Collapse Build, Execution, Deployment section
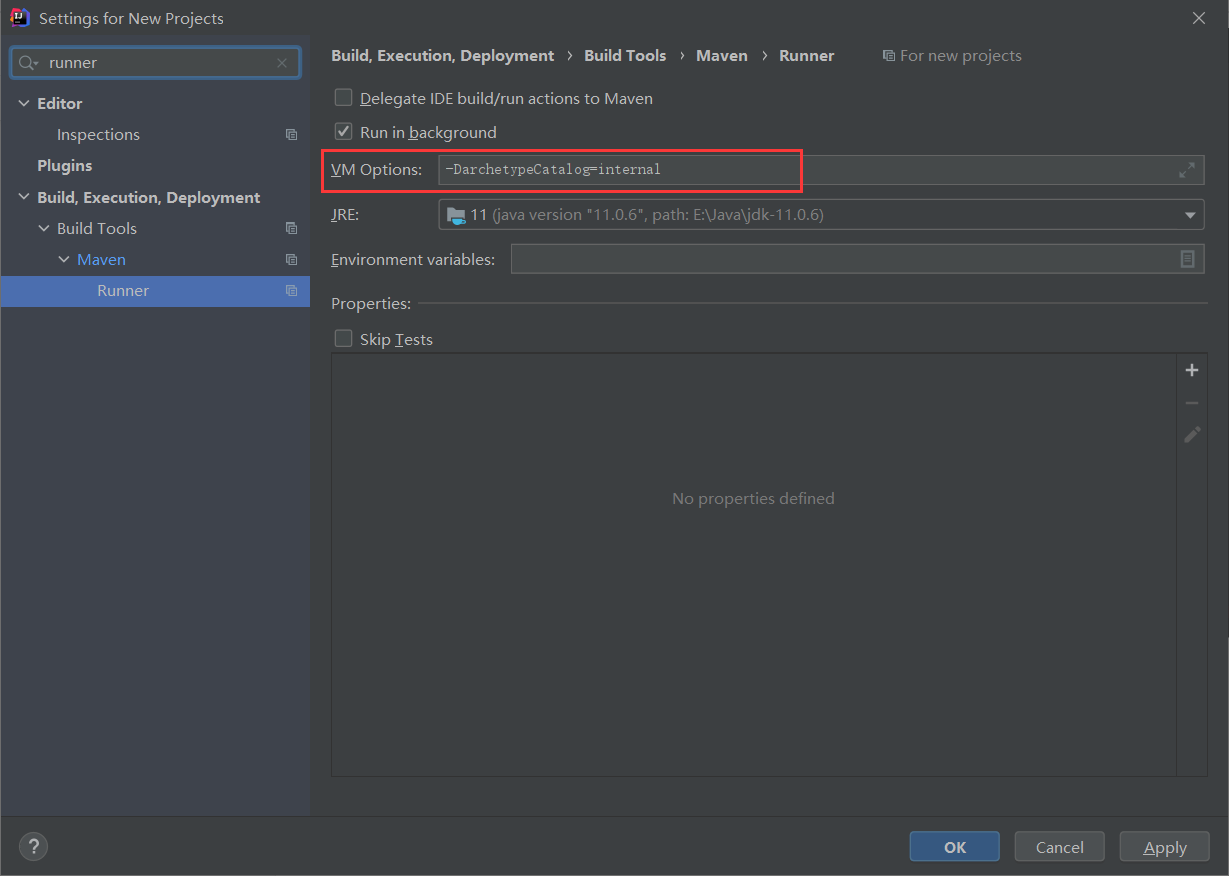The image size is (1229, 876). [x=24, y=198]
